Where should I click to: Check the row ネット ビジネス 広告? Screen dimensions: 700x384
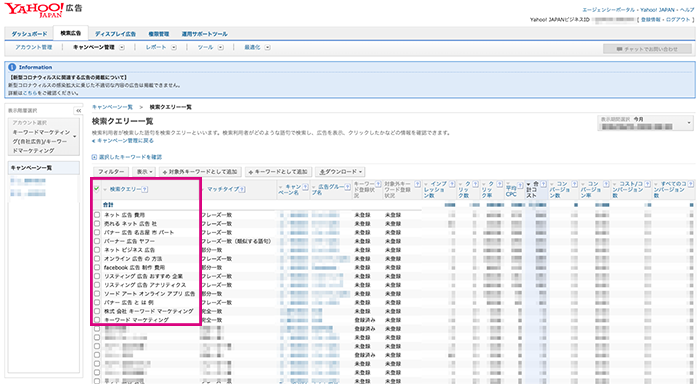97,250
